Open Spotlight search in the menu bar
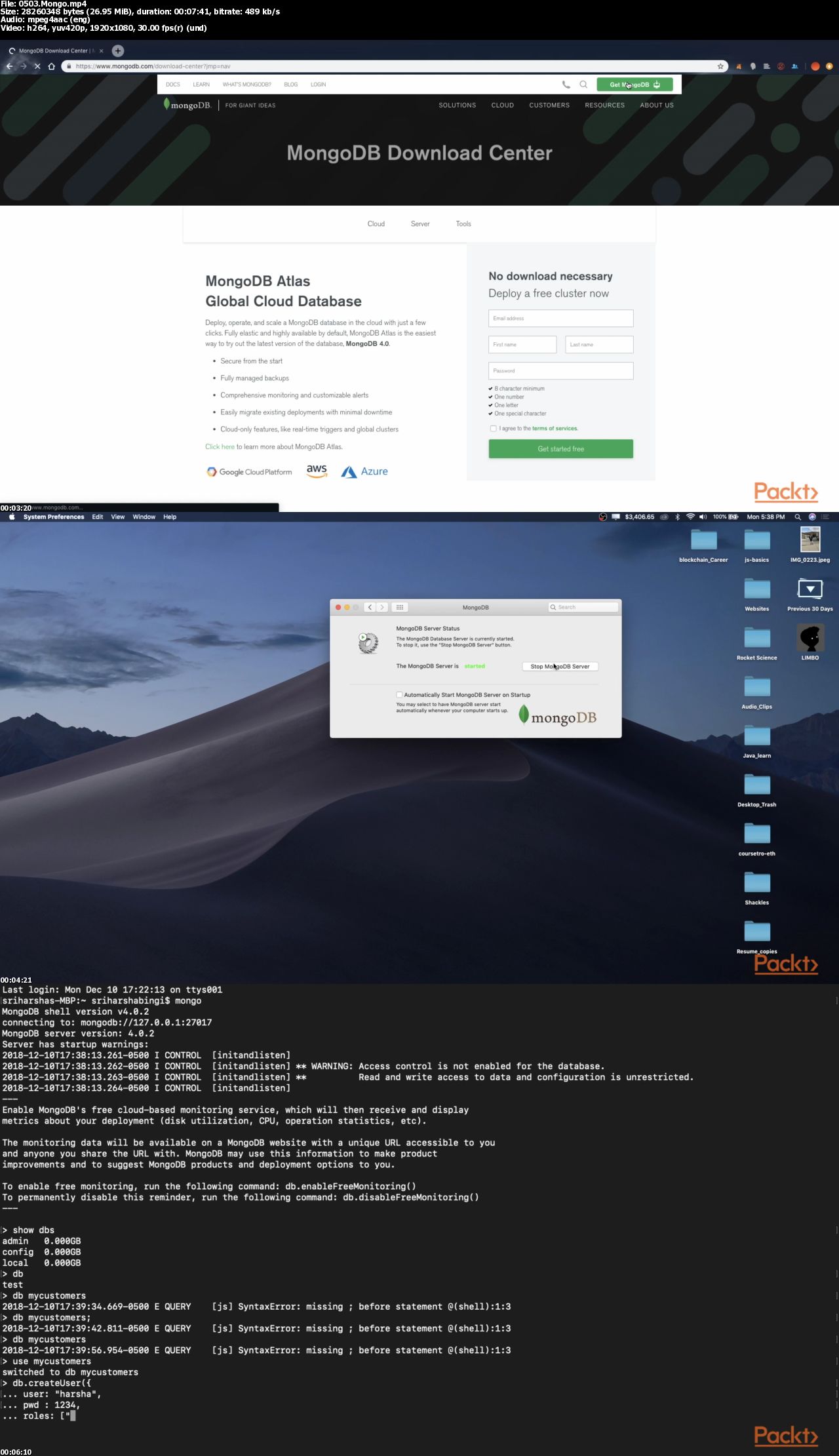 (x=798, y=517)
